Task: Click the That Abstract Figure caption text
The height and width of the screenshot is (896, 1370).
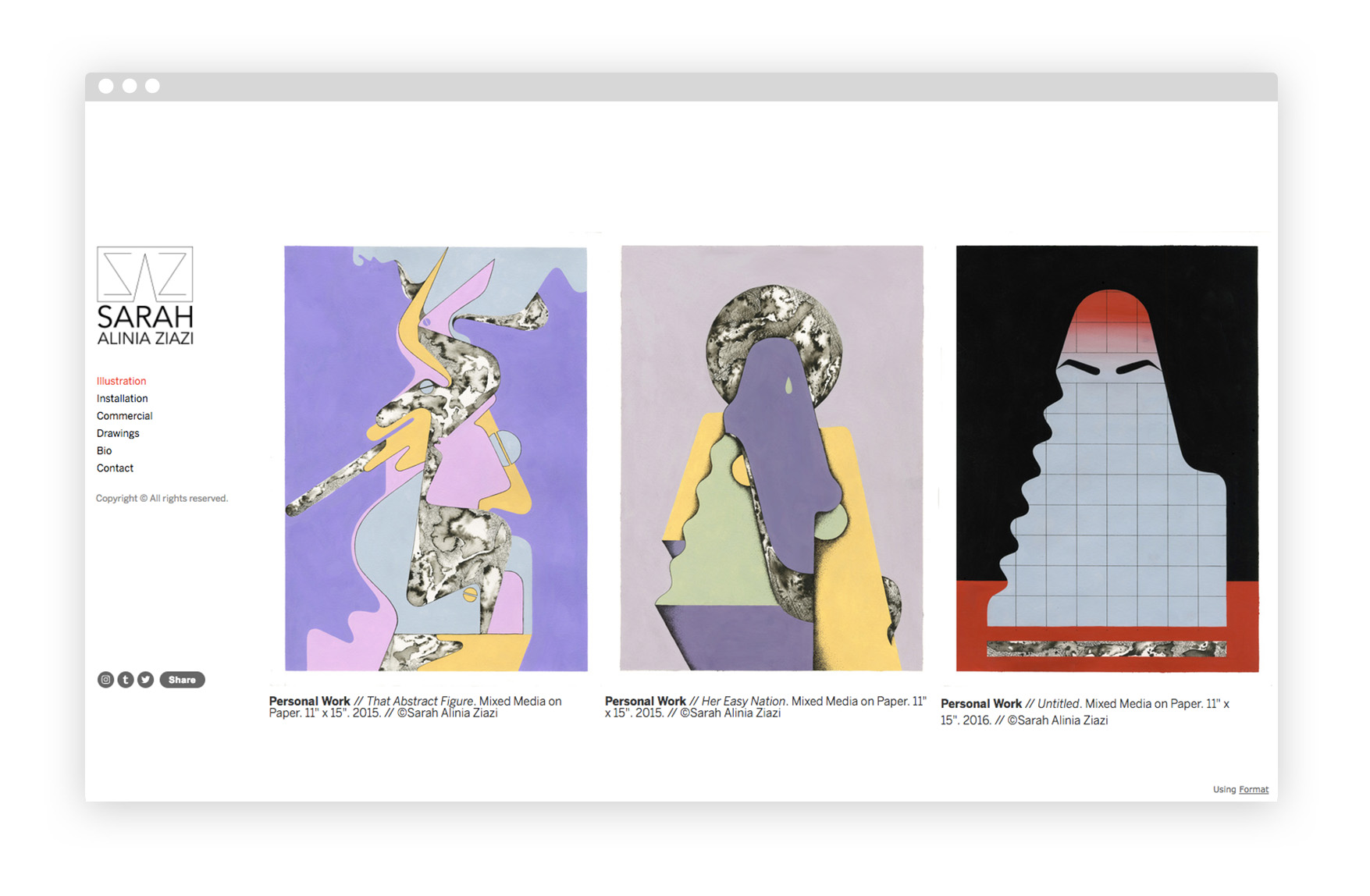Action: coord(415,707)
